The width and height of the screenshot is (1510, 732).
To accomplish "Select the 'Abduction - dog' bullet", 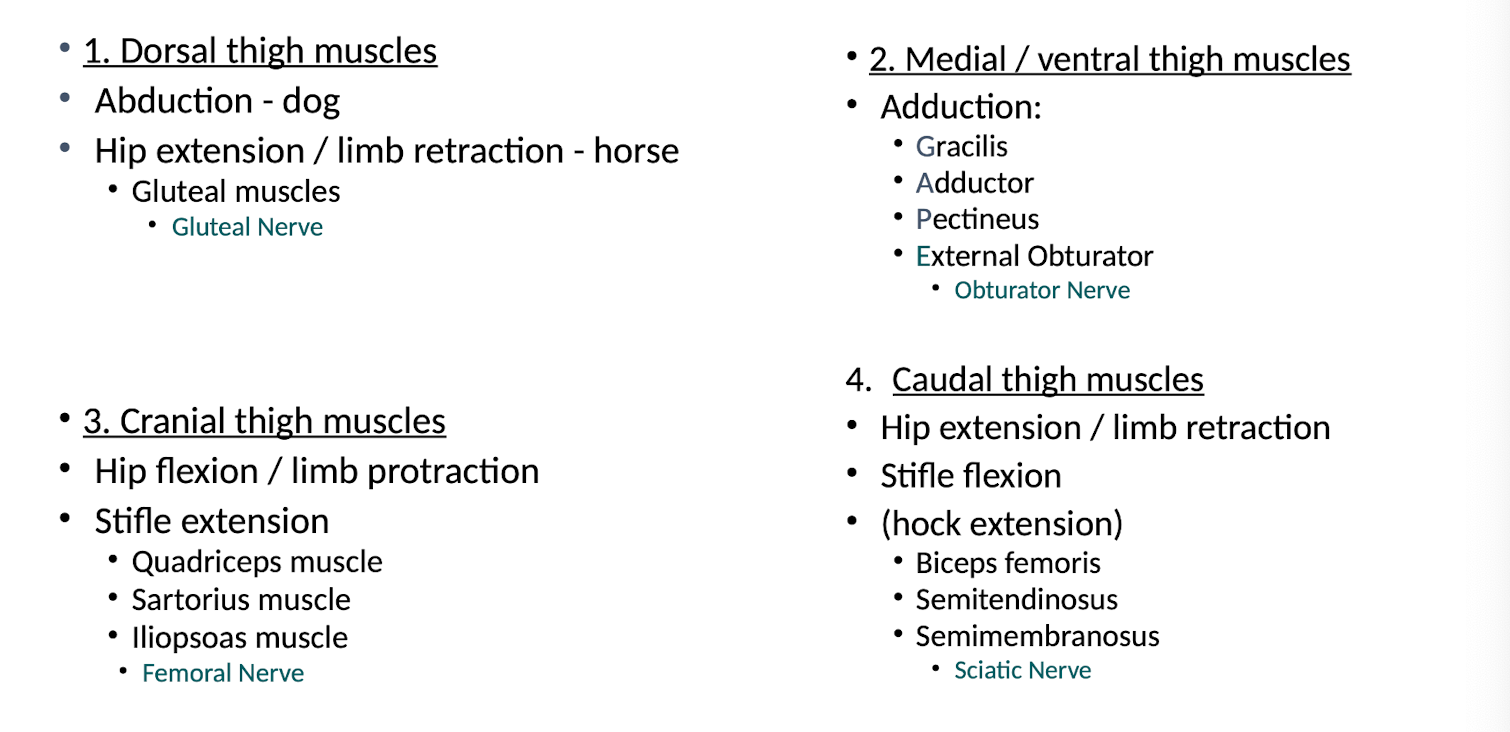I will point(217,101).
